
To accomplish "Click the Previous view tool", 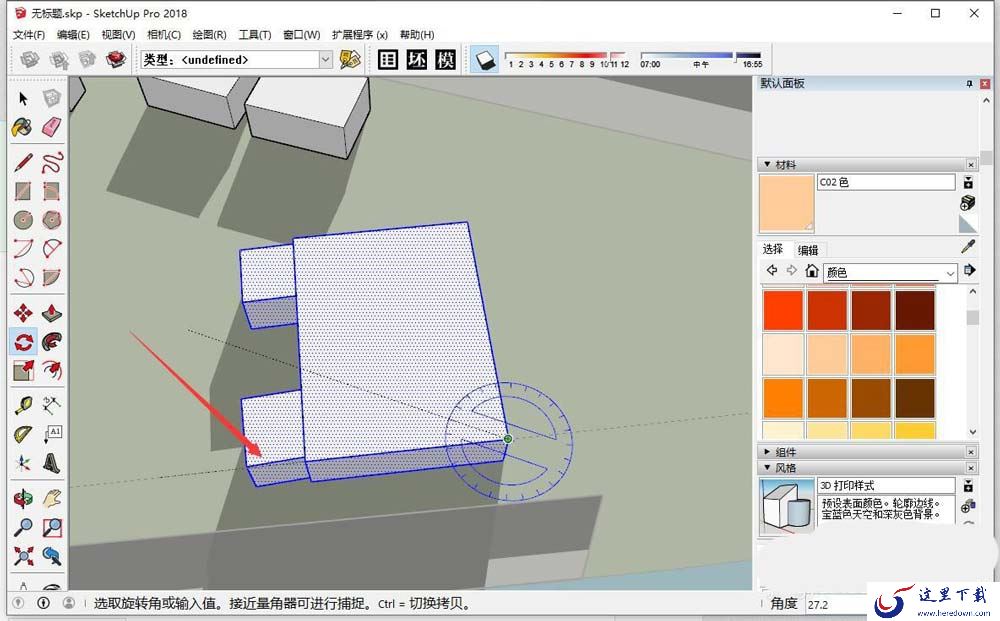I will point(52,556).
